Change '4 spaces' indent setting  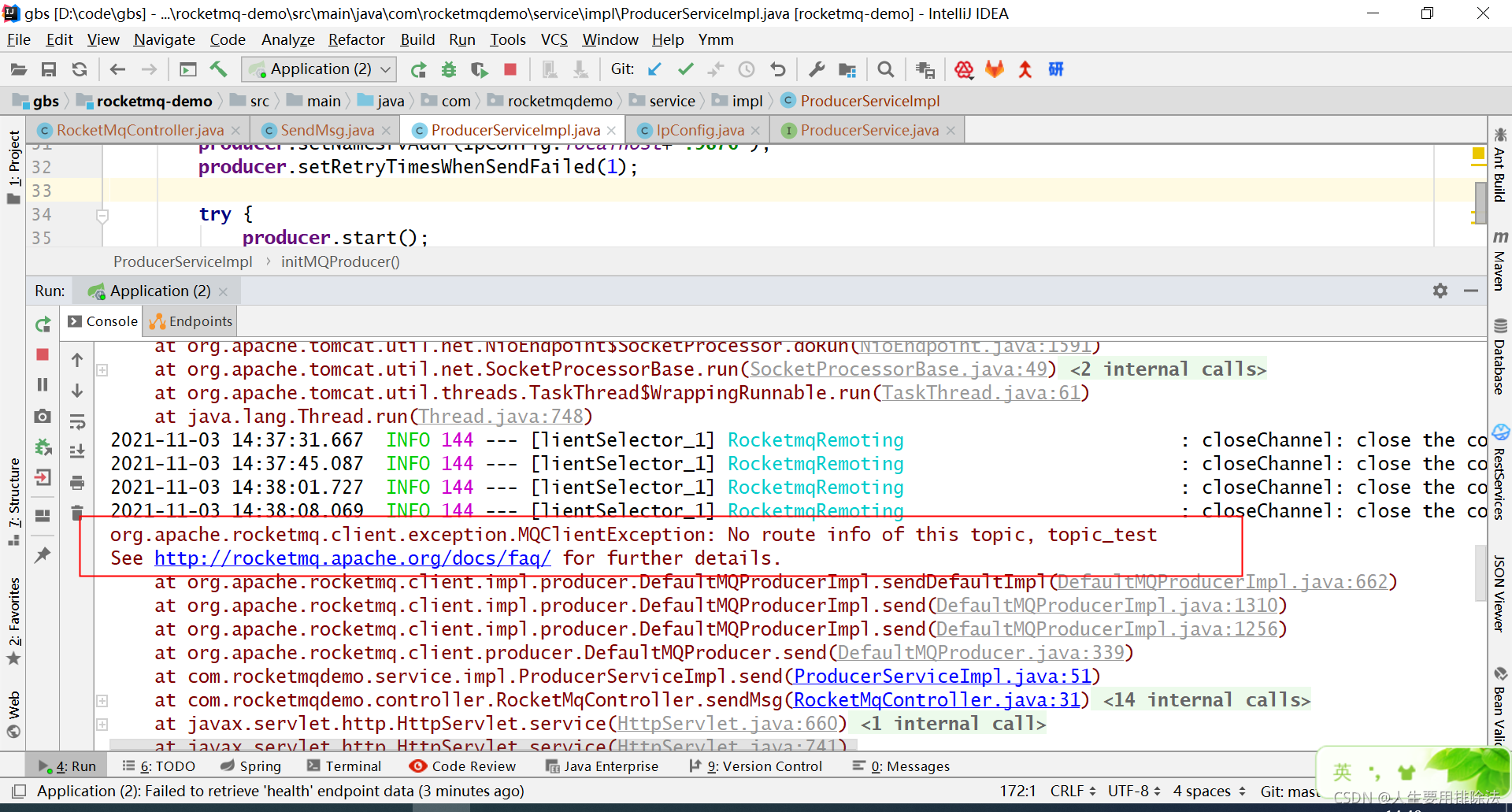pos(1209,791)
